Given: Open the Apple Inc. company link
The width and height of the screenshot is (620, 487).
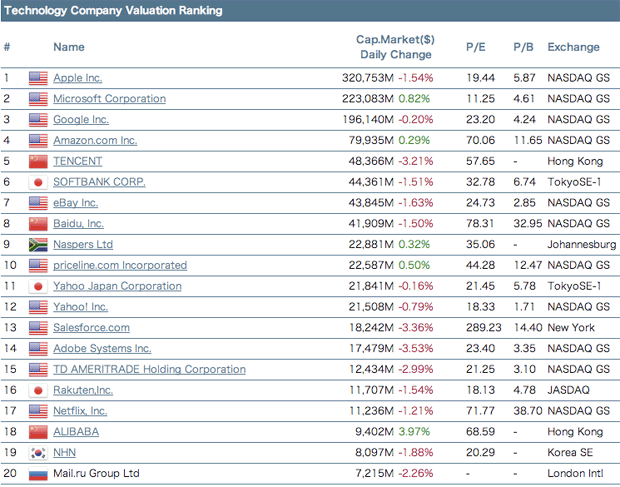Looking at the screenshot, I should [x=78, y=78].
